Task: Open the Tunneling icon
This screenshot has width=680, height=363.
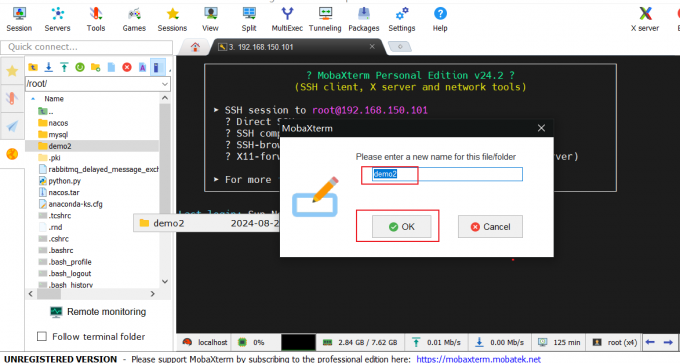Action: 325,20
